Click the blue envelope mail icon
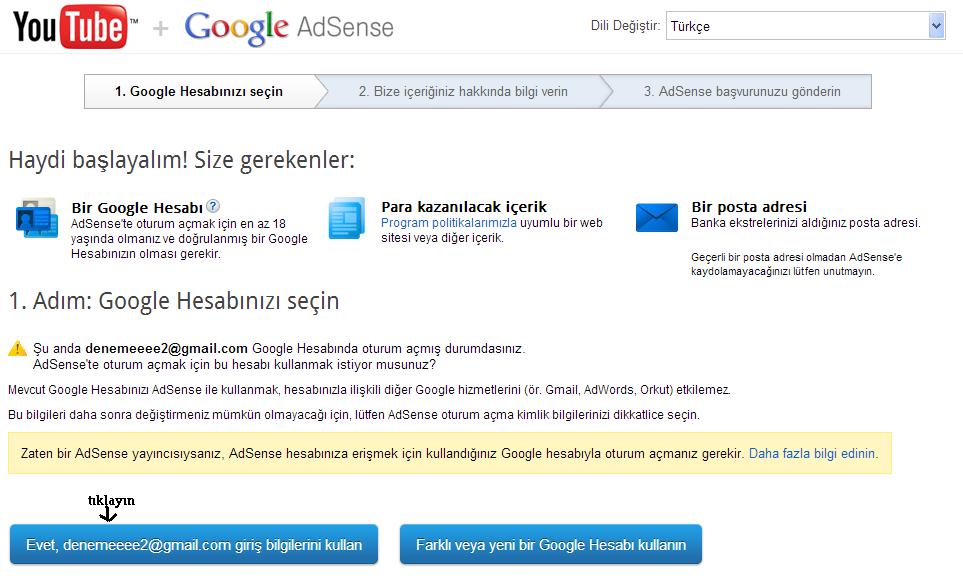Screen dimensions: 963x583 click(657, 217)
